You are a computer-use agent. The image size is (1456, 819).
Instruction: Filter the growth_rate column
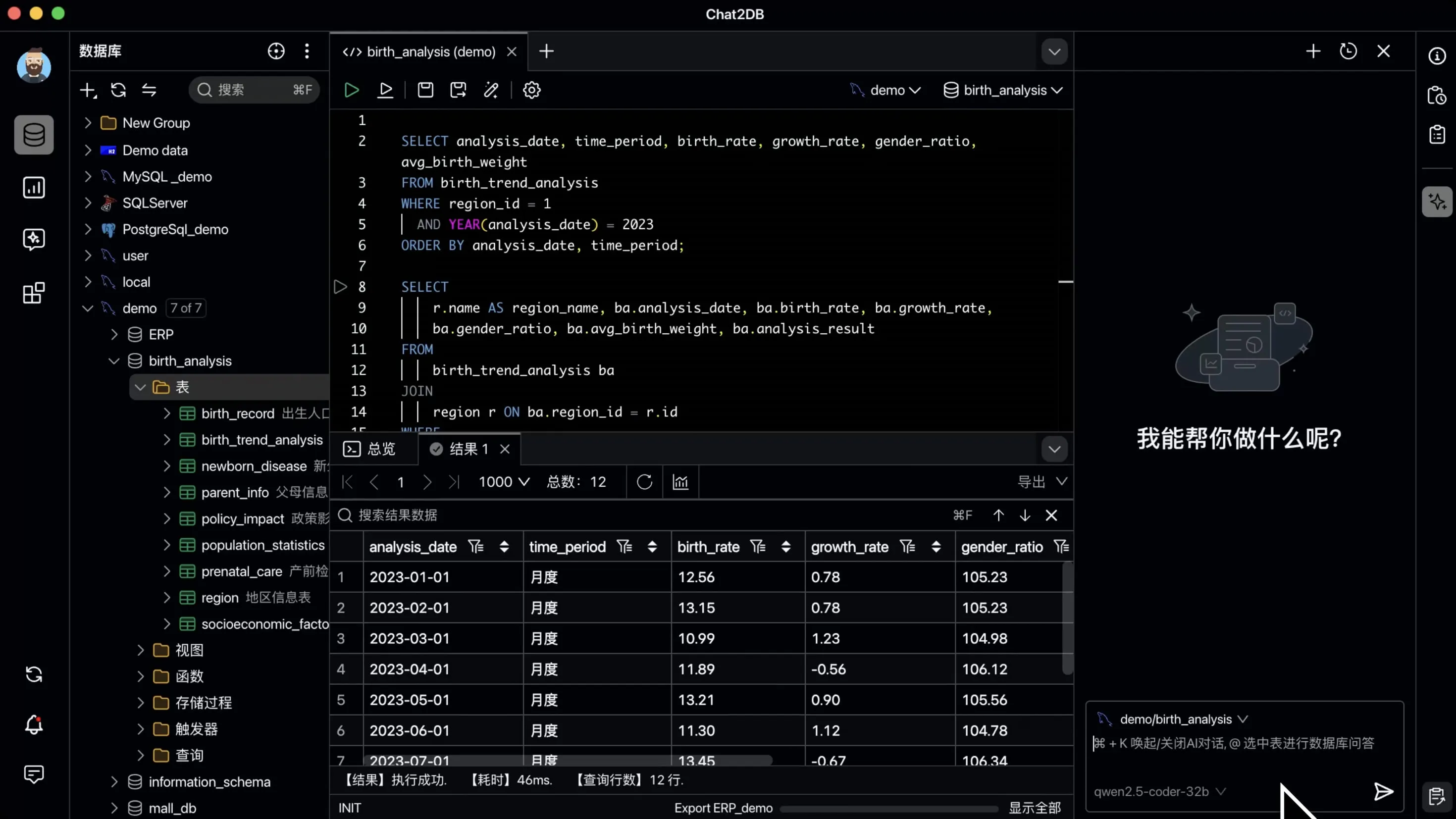point(908,547)
